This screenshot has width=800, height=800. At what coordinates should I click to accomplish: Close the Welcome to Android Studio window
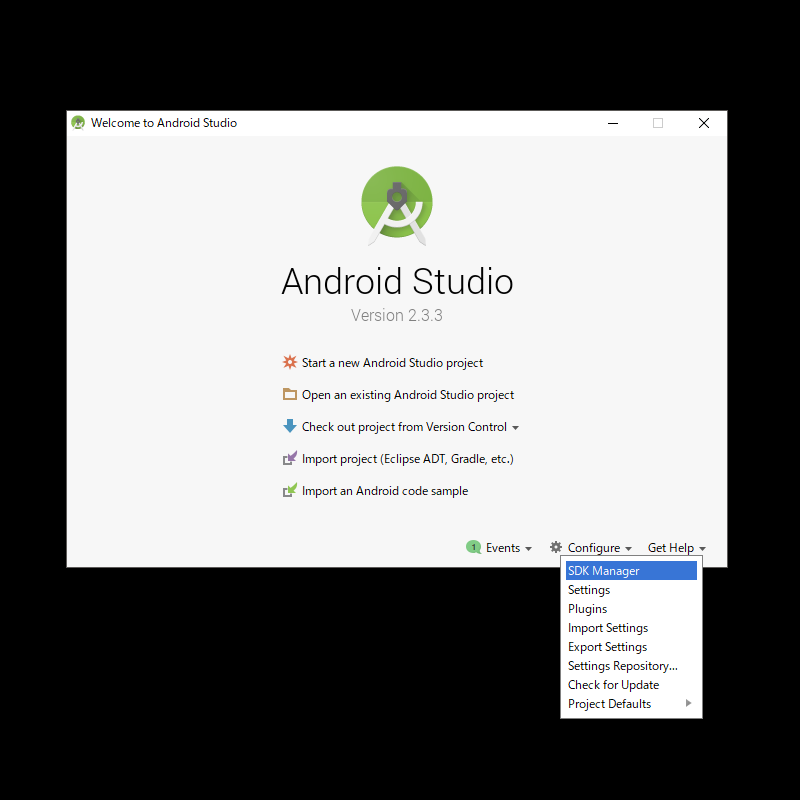(704, 123)
